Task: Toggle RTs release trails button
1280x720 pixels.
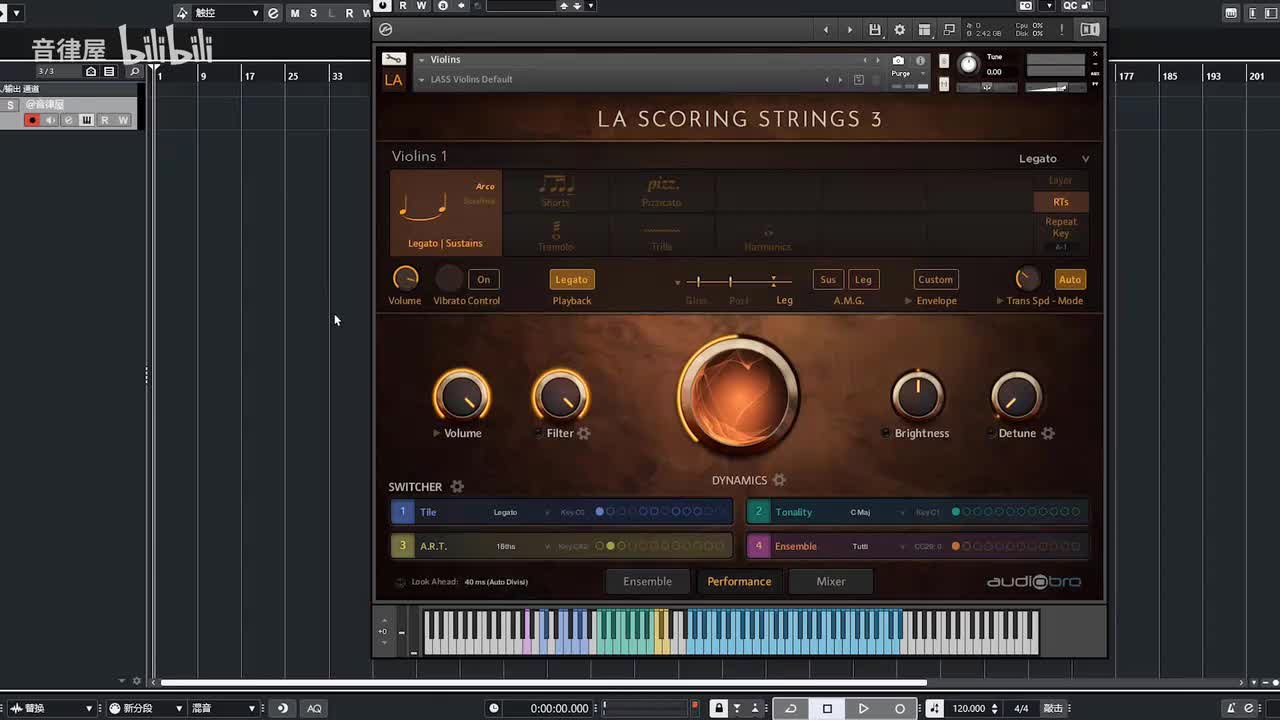Action: click(1061, 202)
